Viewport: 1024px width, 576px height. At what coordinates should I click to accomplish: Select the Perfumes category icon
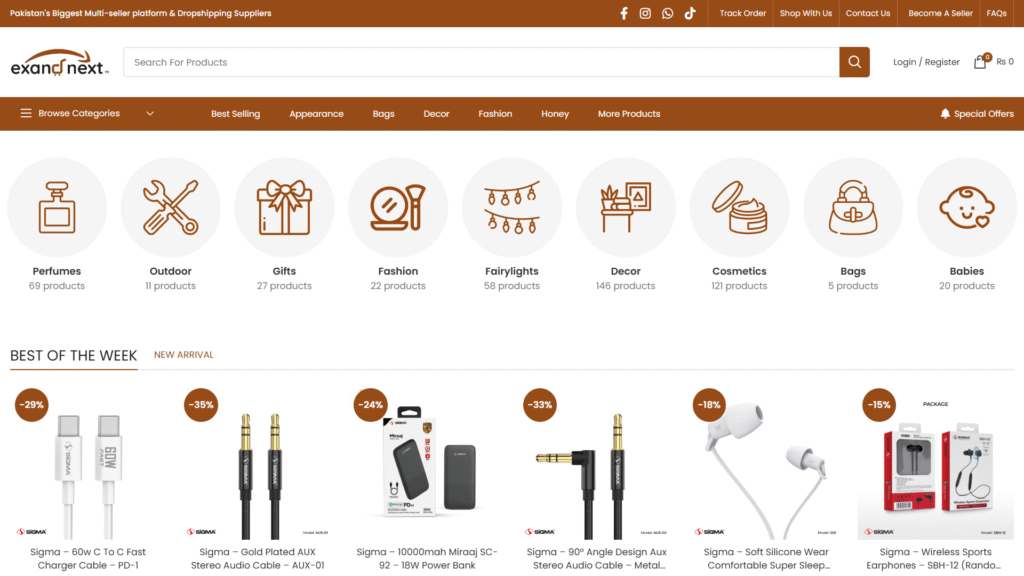(57, 208)
